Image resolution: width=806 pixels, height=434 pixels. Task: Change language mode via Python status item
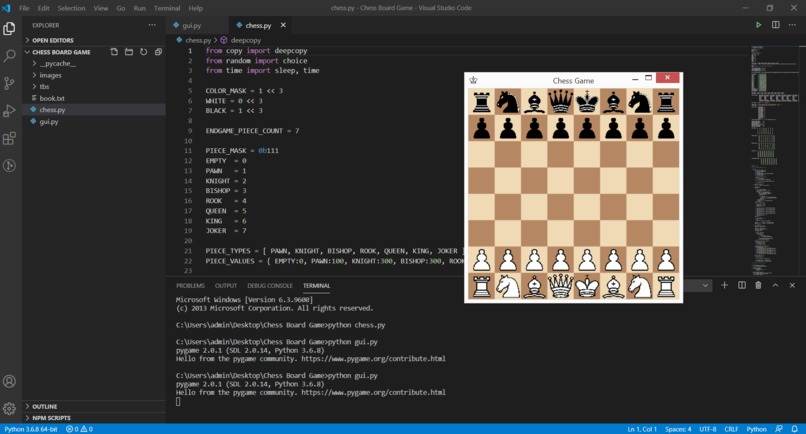pos(756,429)
